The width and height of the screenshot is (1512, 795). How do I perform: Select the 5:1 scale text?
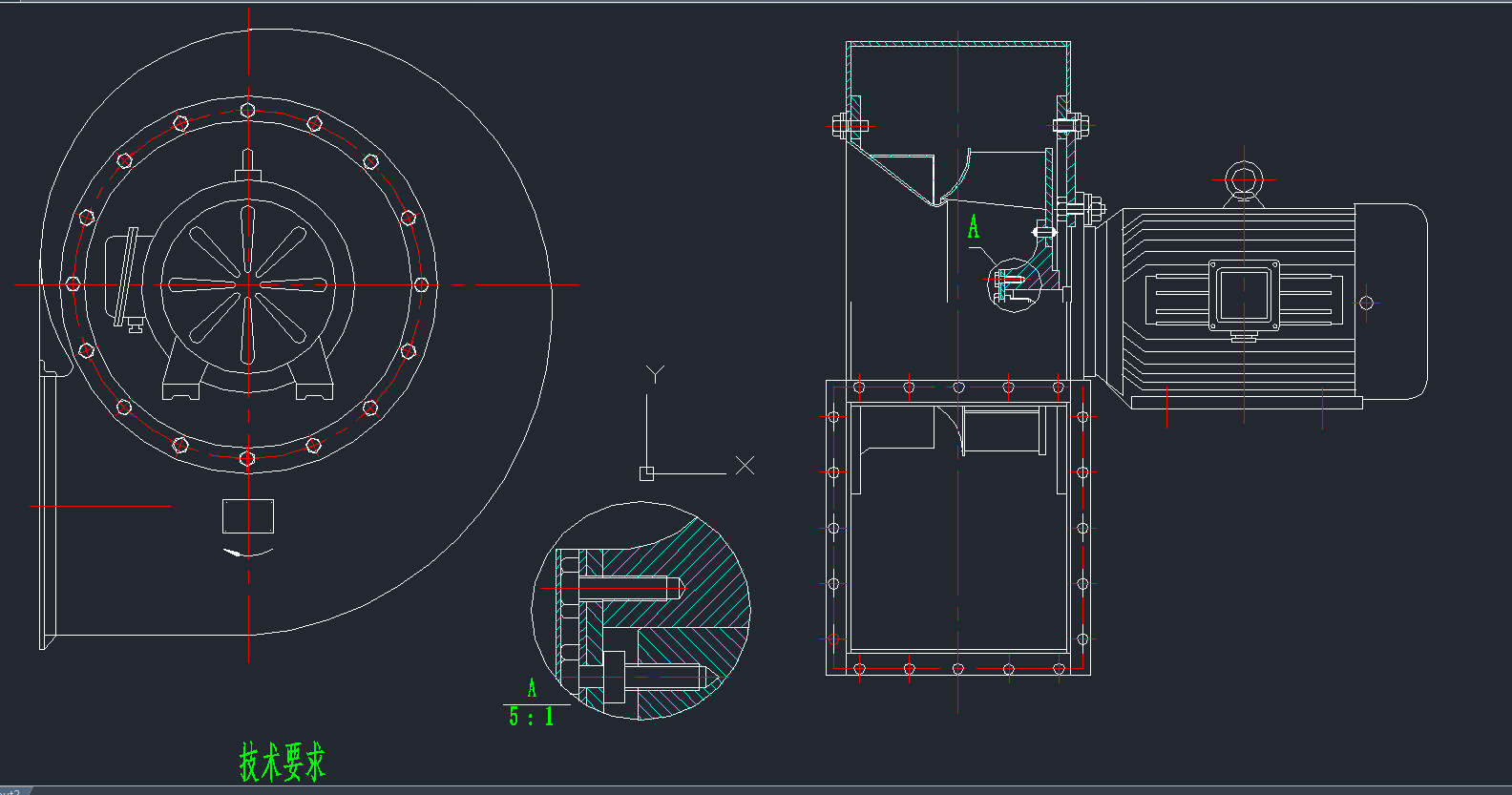coord(531,717)
